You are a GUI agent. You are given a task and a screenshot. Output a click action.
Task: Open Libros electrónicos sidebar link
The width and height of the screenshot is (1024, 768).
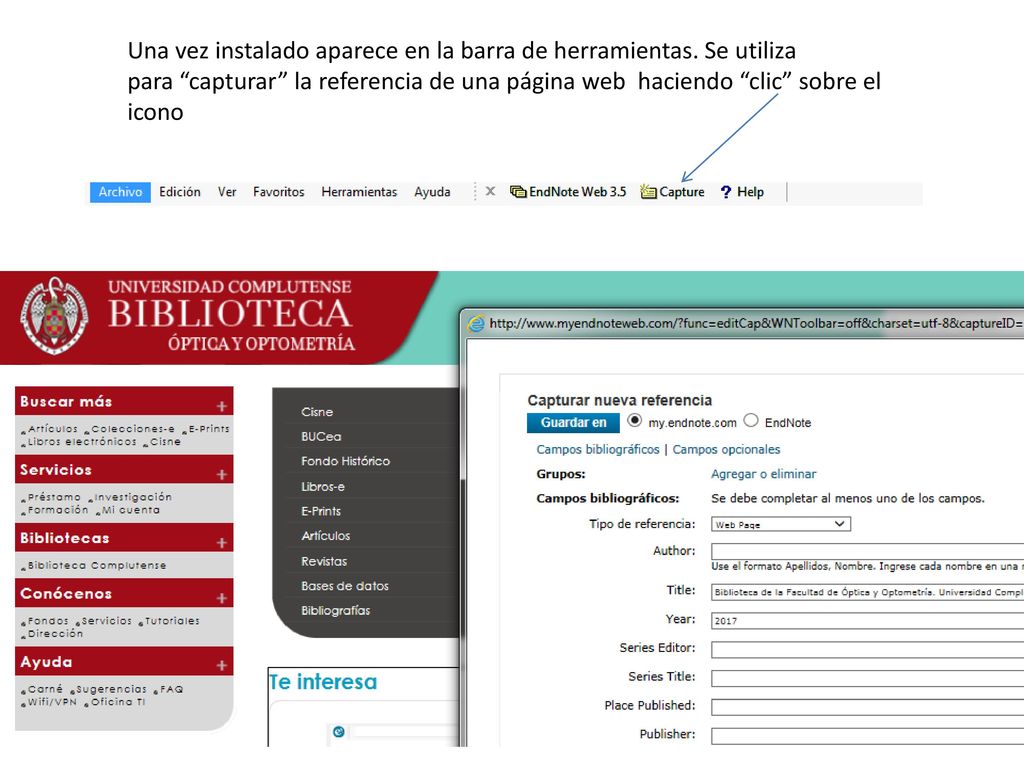pos(82,442)
